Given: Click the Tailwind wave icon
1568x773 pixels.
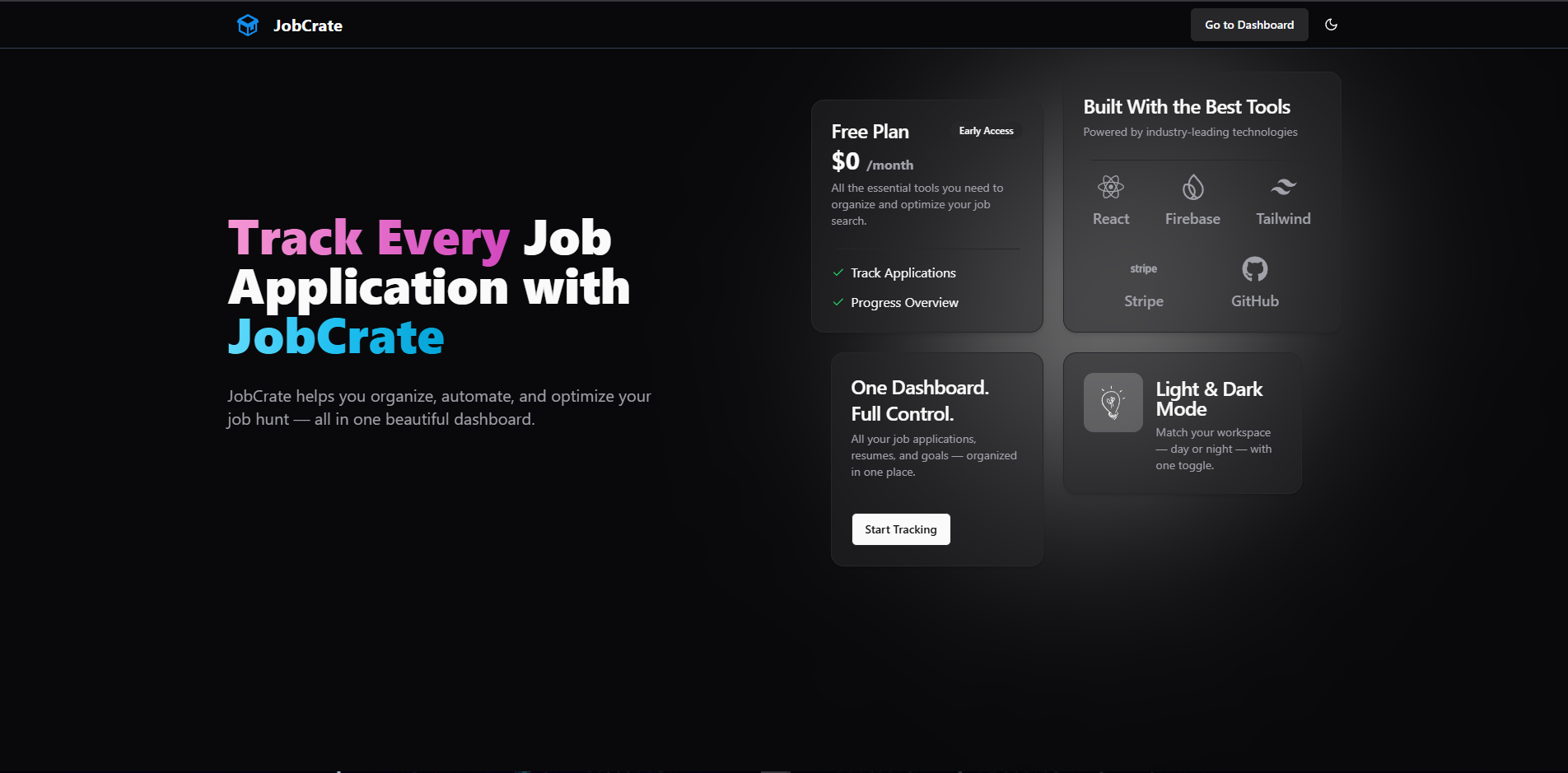Looking at the screenshot, I should (1281, 187).
